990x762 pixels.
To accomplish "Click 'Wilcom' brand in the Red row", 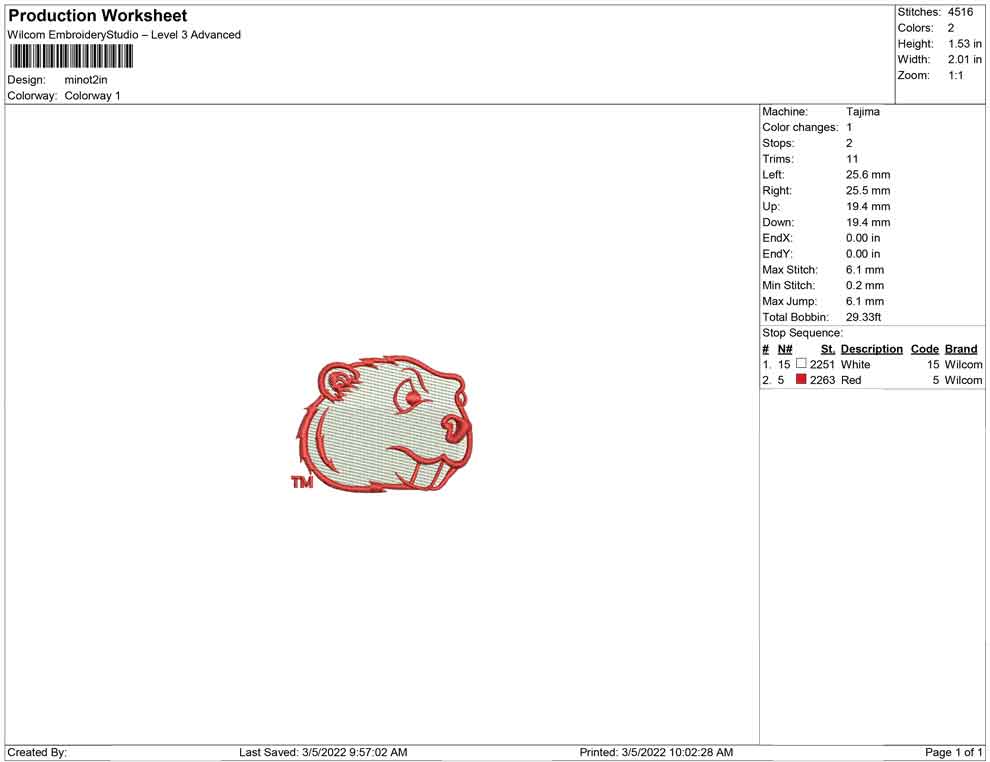I will point(963,380).
